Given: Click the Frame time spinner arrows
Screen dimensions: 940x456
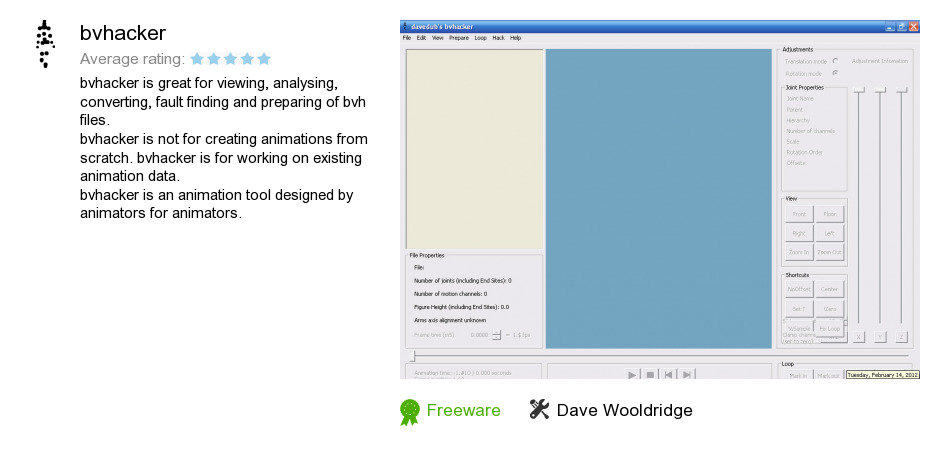Looking at the screenshot, I should [x=496, y=335].
